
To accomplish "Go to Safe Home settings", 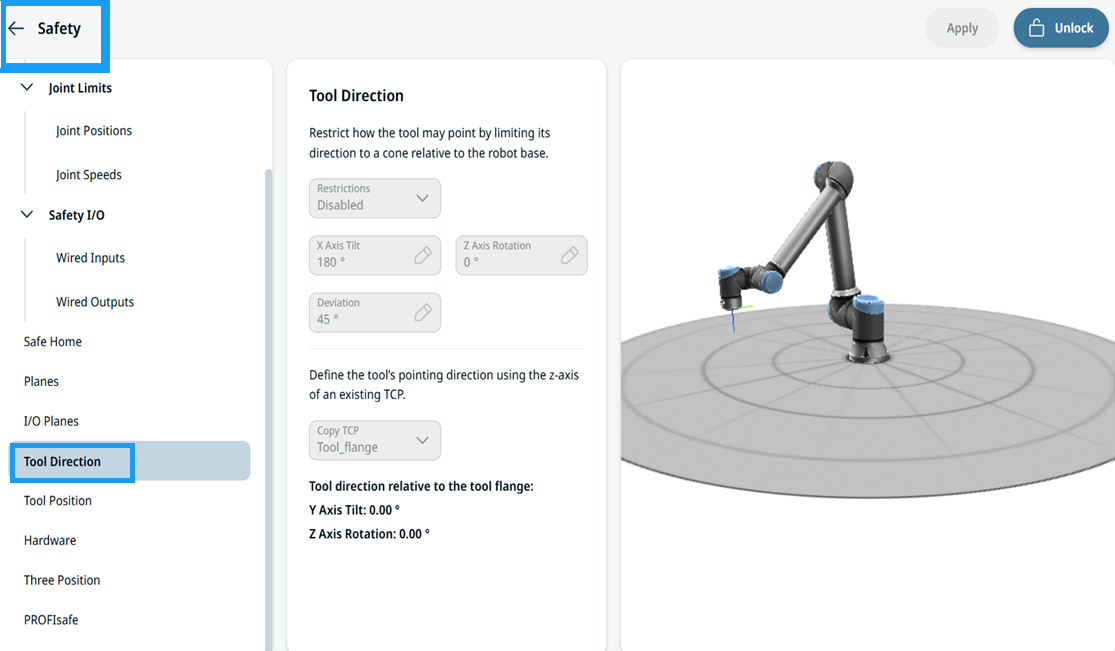I will (x=53, y=342).
